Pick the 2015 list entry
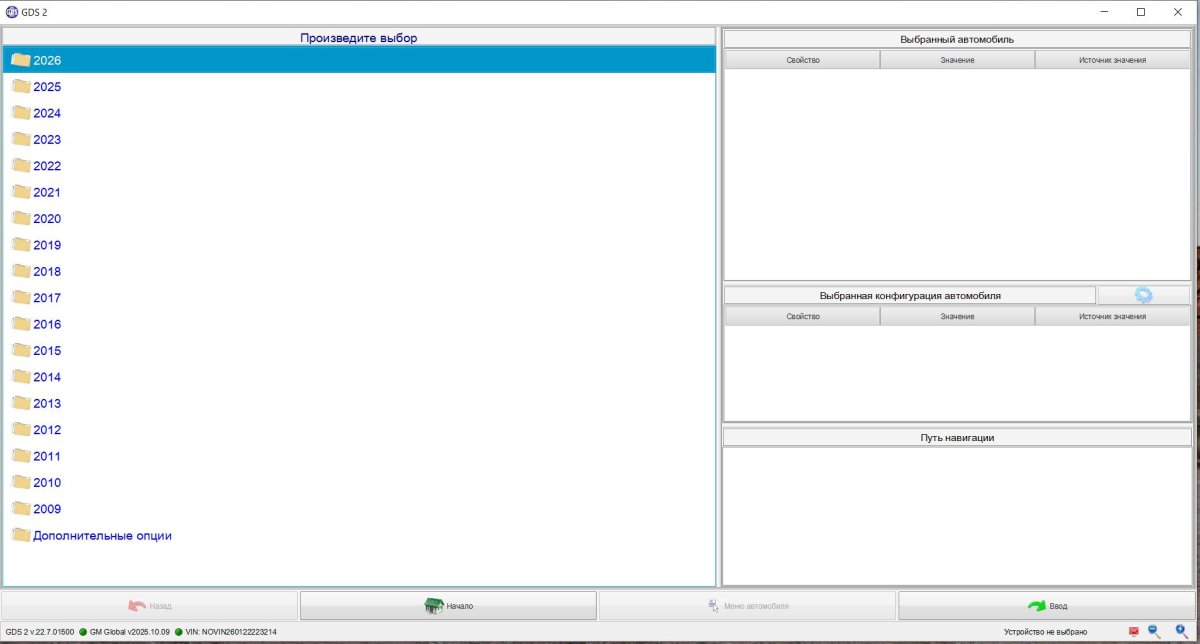The image size is (1200, 644). (359, 350)
